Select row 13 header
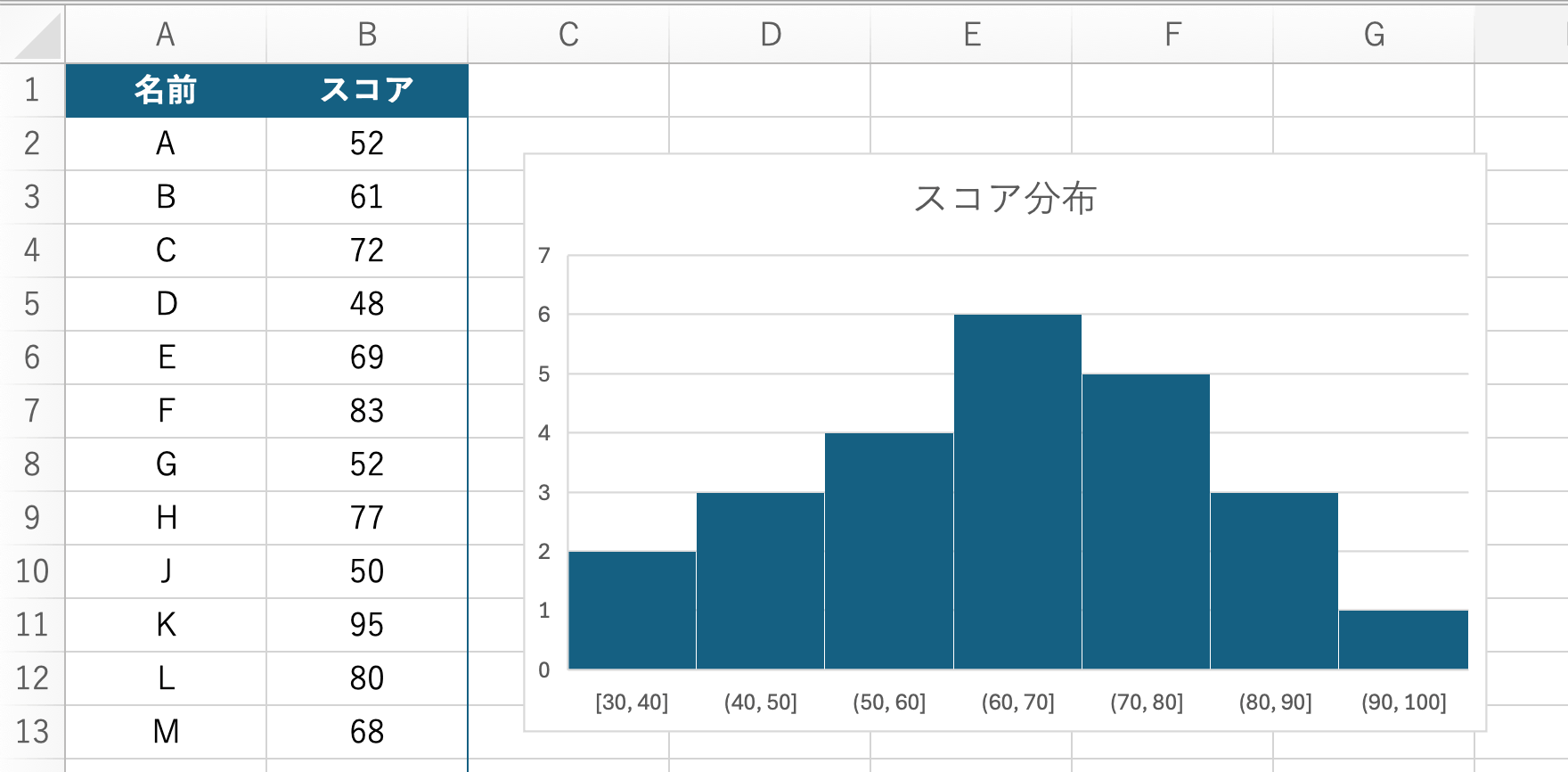 point(32,732)
